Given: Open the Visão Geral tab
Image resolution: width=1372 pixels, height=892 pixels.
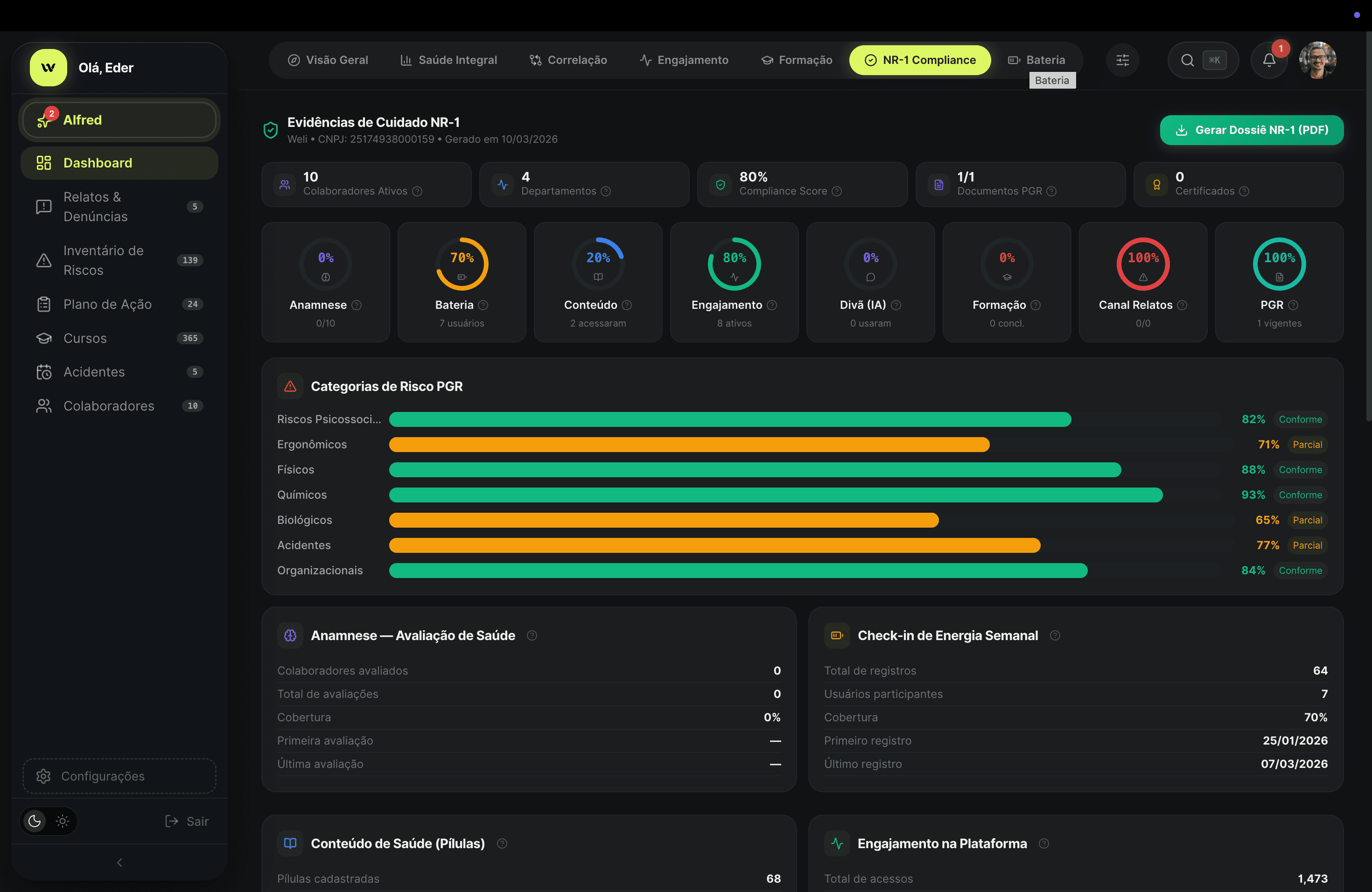Looking at the screenshot, I should (328, 60).
